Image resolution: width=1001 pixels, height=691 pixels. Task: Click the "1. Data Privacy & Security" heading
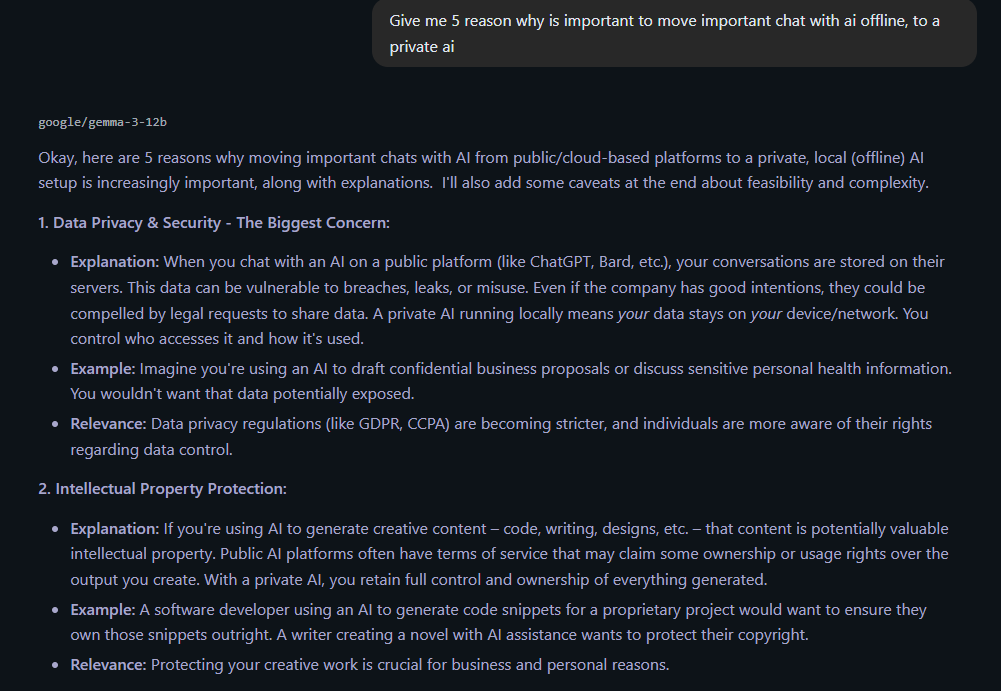coord(214,222)
